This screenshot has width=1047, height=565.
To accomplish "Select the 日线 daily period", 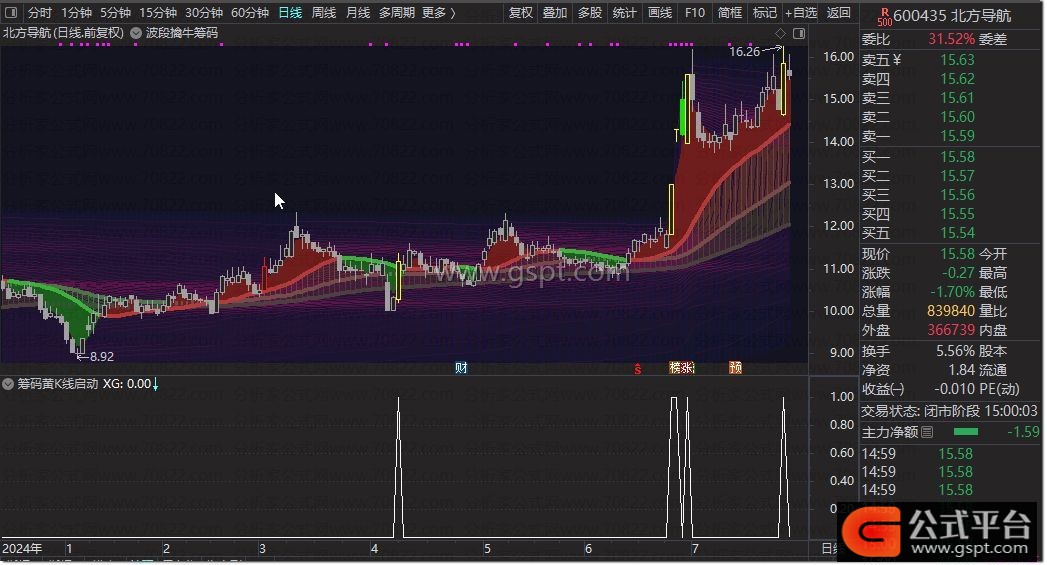I will coord(290,13).
